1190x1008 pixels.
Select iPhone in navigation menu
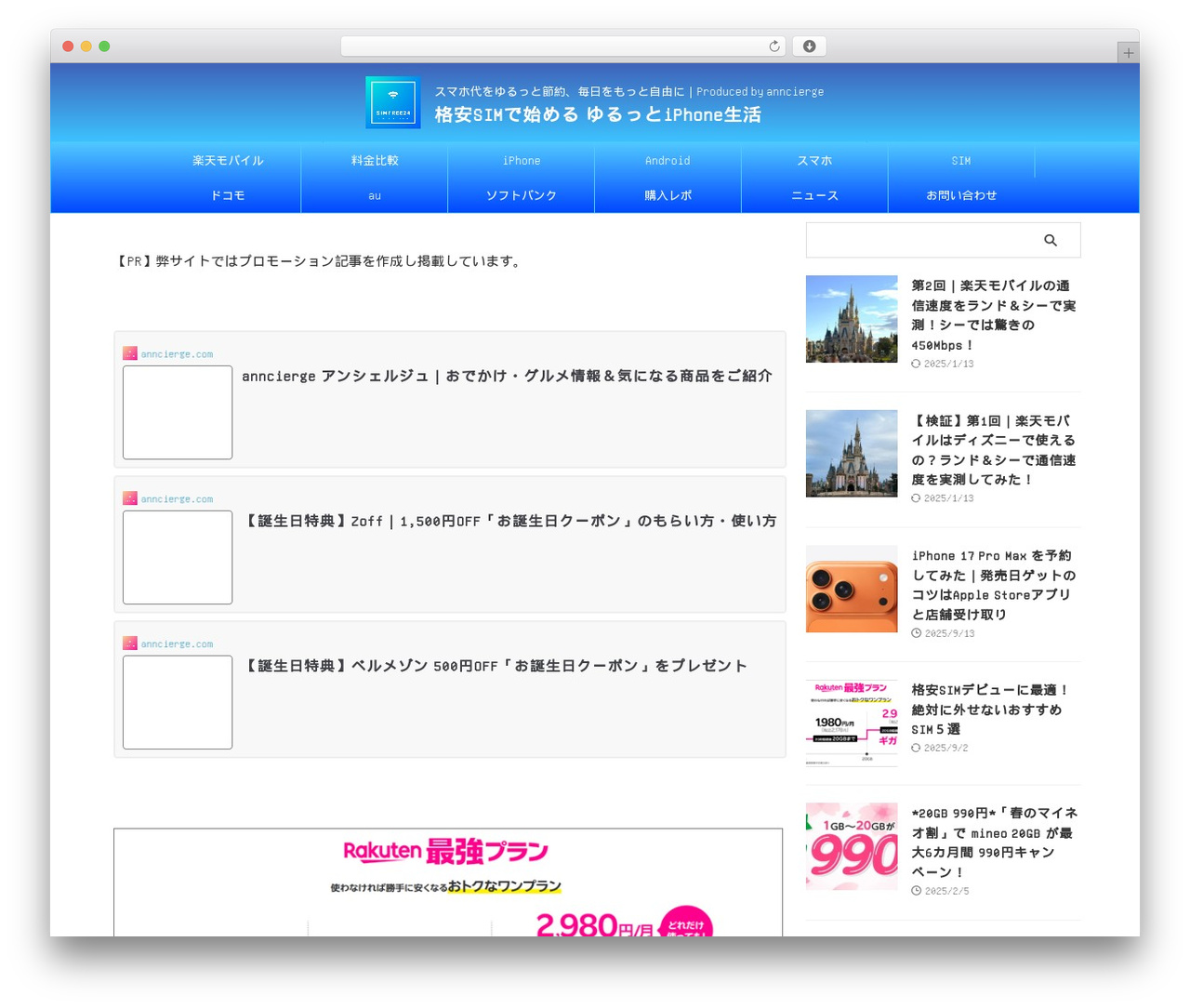tap(522, 161)
